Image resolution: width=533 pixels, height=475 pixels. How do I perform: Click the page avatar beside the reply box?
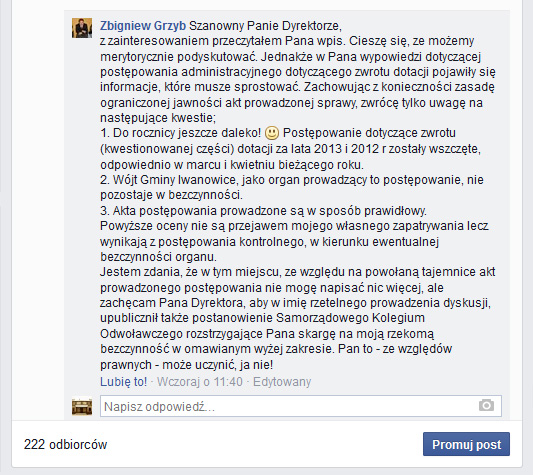point(82,407)
